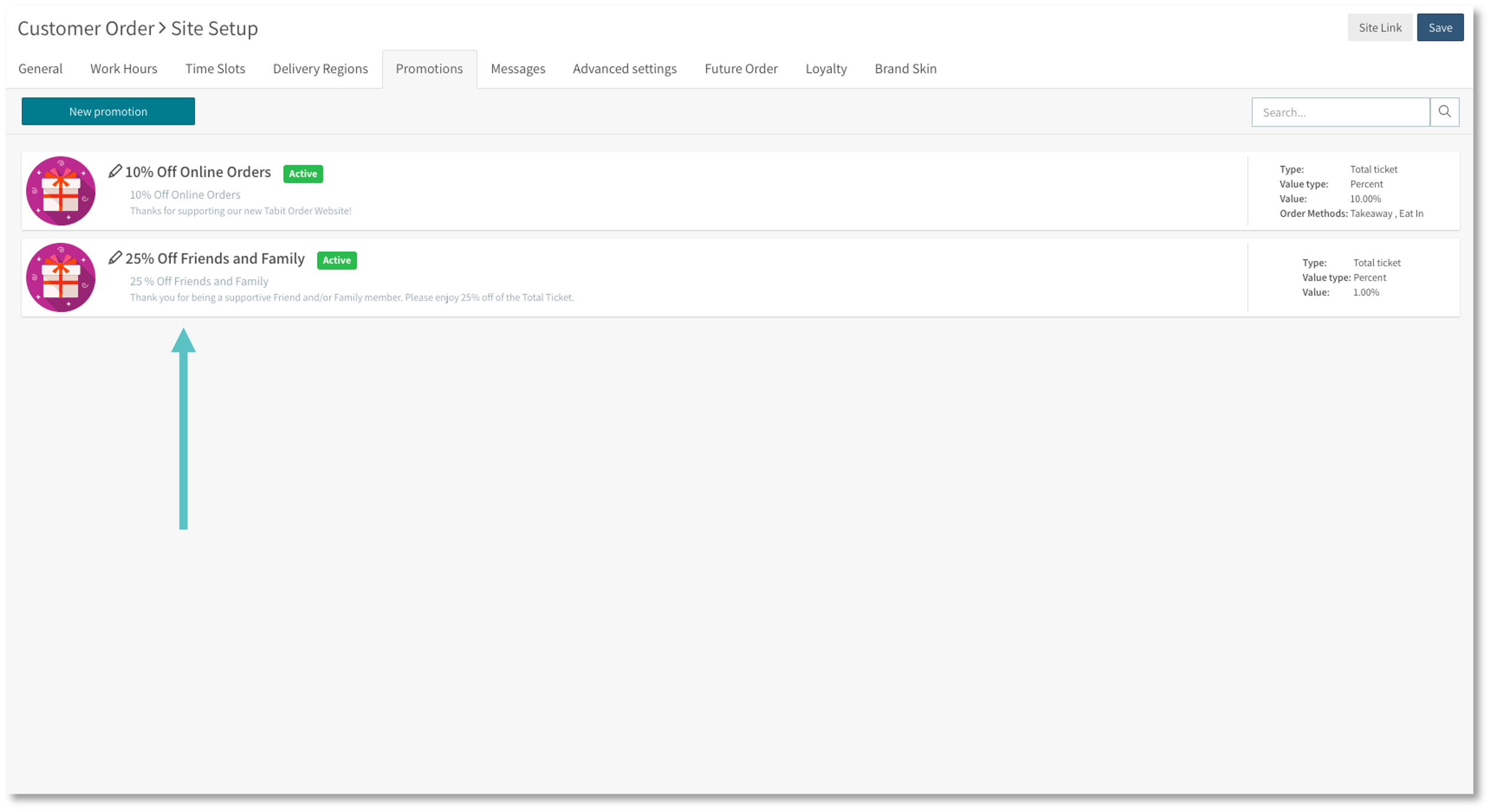Screen dimensions: 1492x812
Task: Open the Site Link
Action: pyautogui.click(x=1380, y=27)
